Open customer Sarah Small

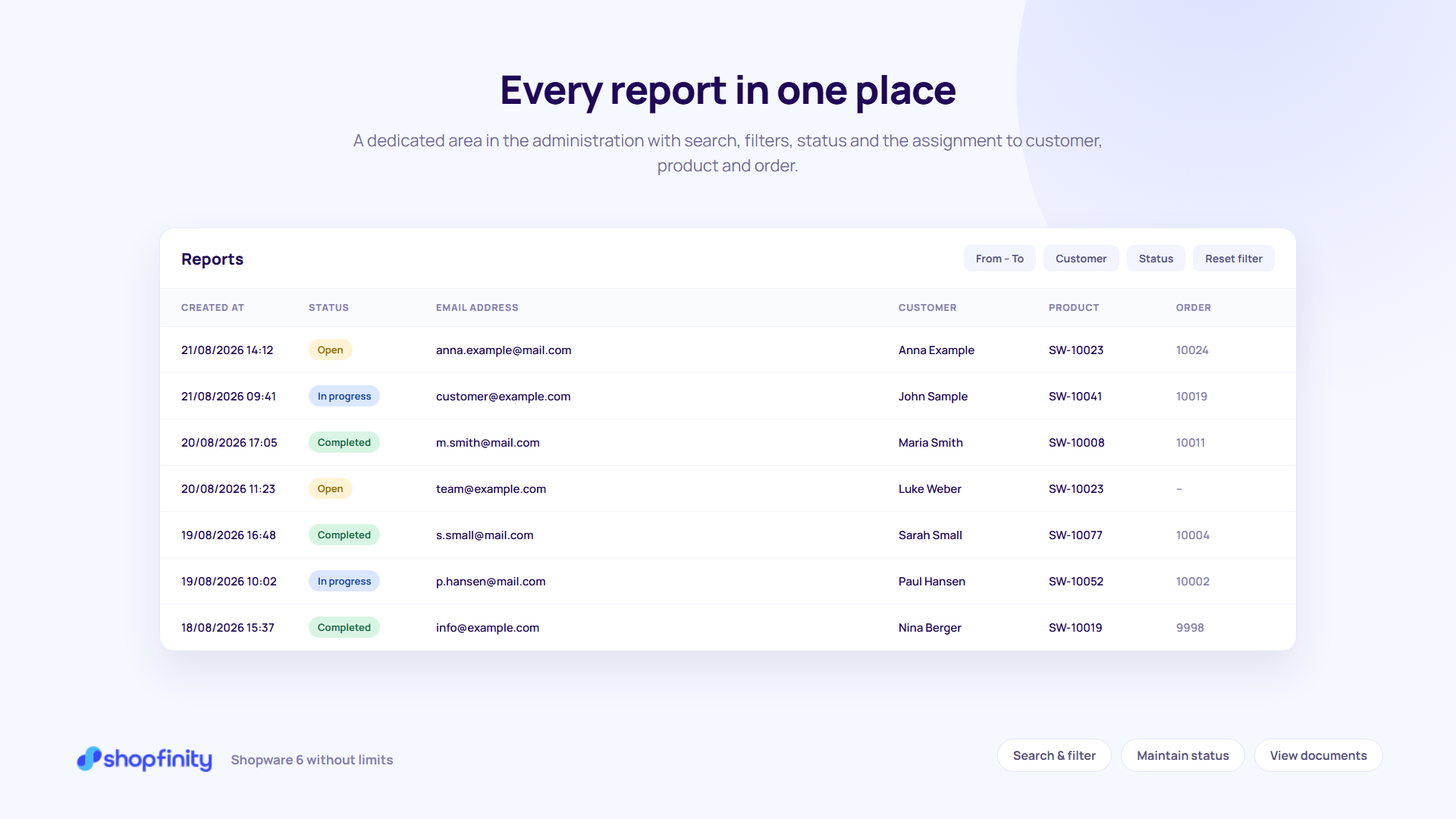point(930,535)
